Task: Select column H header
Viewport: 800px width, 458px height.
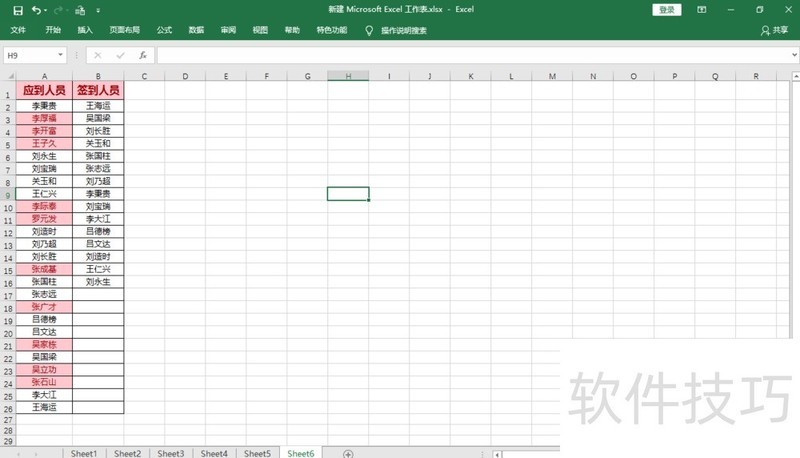Action: click(348, 76)
